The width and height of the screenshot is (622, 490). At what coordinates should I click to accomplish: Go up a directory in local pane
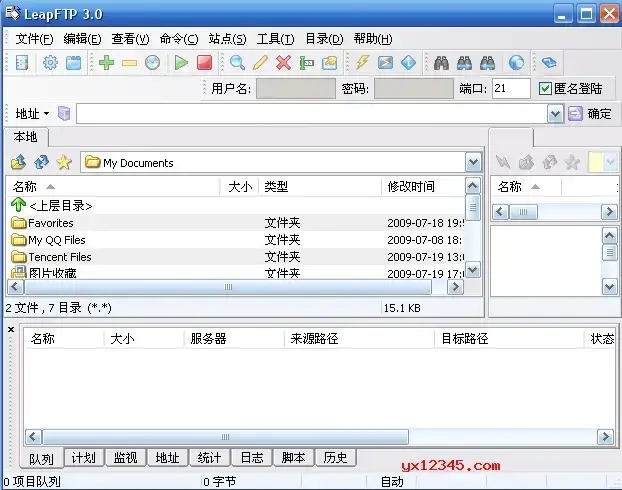point(18,162)
